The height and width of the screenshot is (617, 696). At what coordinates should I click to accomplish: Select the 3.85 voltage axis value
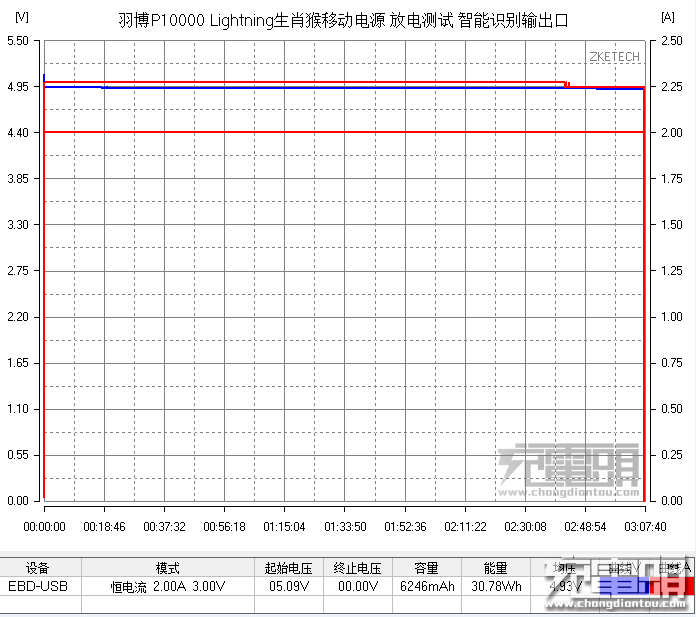(18, 179)
